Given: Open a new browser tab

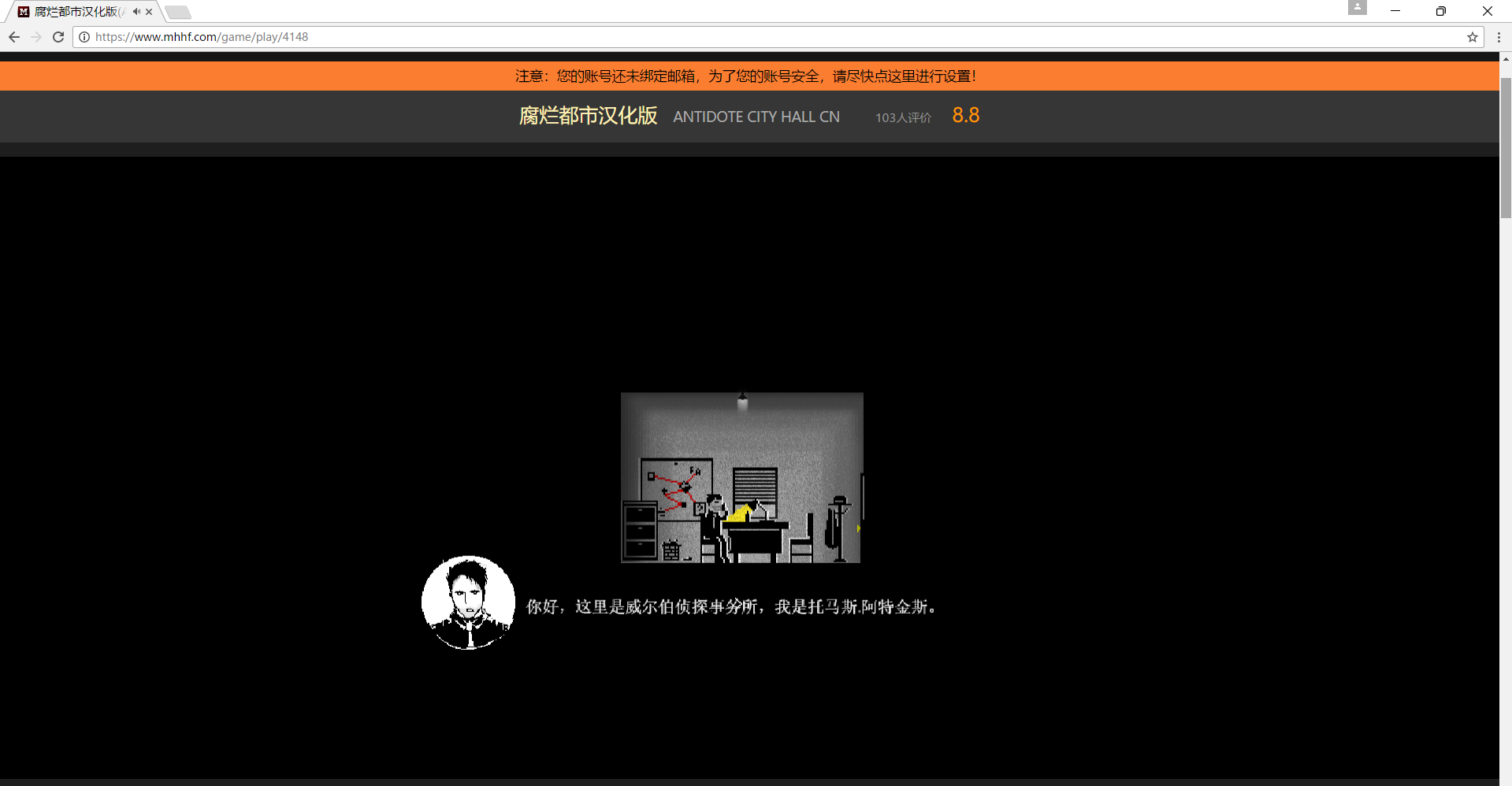Looking at the screenshot, I should coord(178,12).
